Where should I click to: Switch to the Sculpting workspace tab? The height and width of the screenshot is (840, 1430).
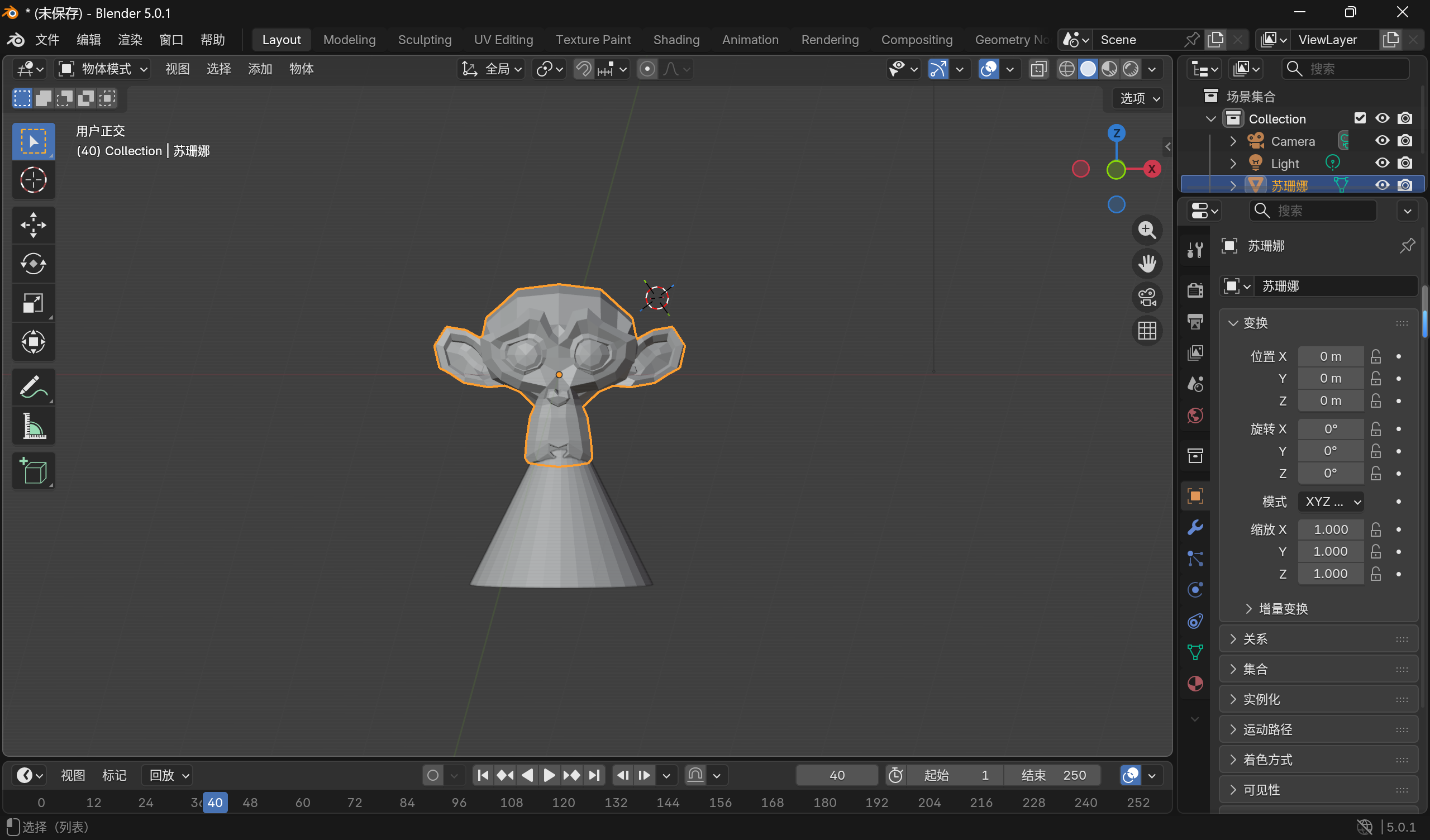click(x=425, y=40)
